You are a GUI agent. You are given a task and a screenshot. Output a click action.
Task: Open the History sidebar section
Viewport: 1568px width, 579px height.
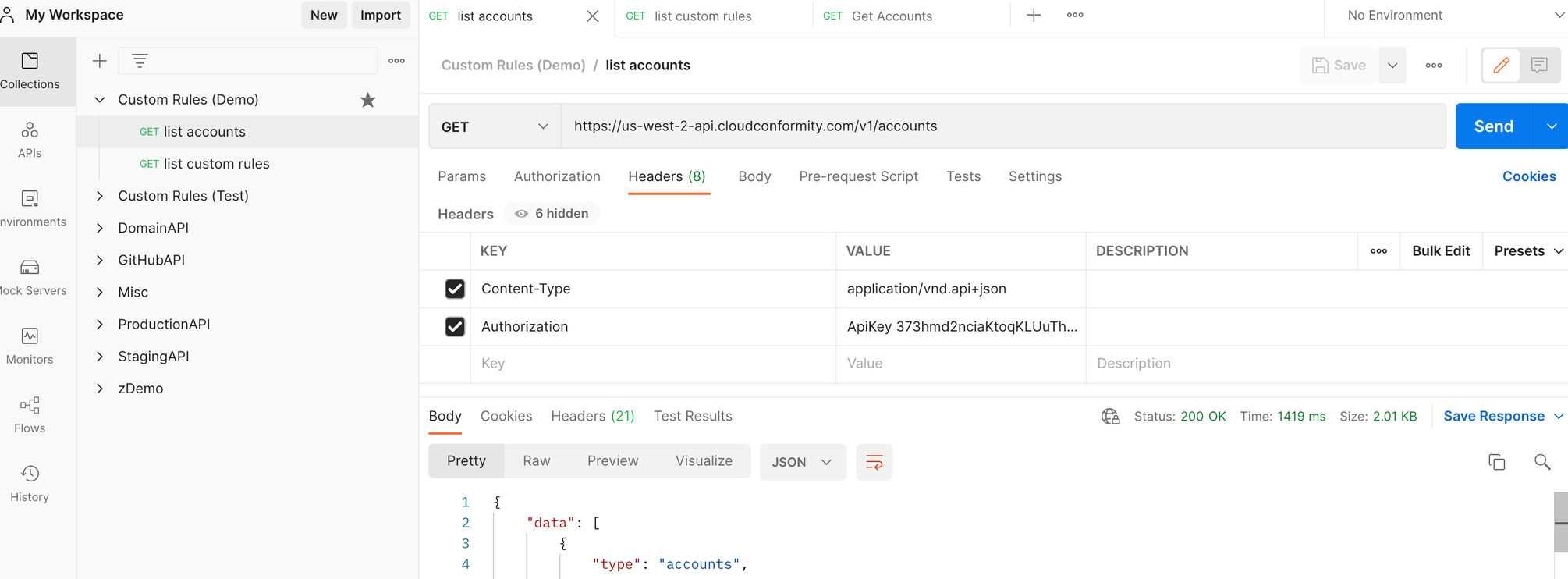[x=30, y=483]
